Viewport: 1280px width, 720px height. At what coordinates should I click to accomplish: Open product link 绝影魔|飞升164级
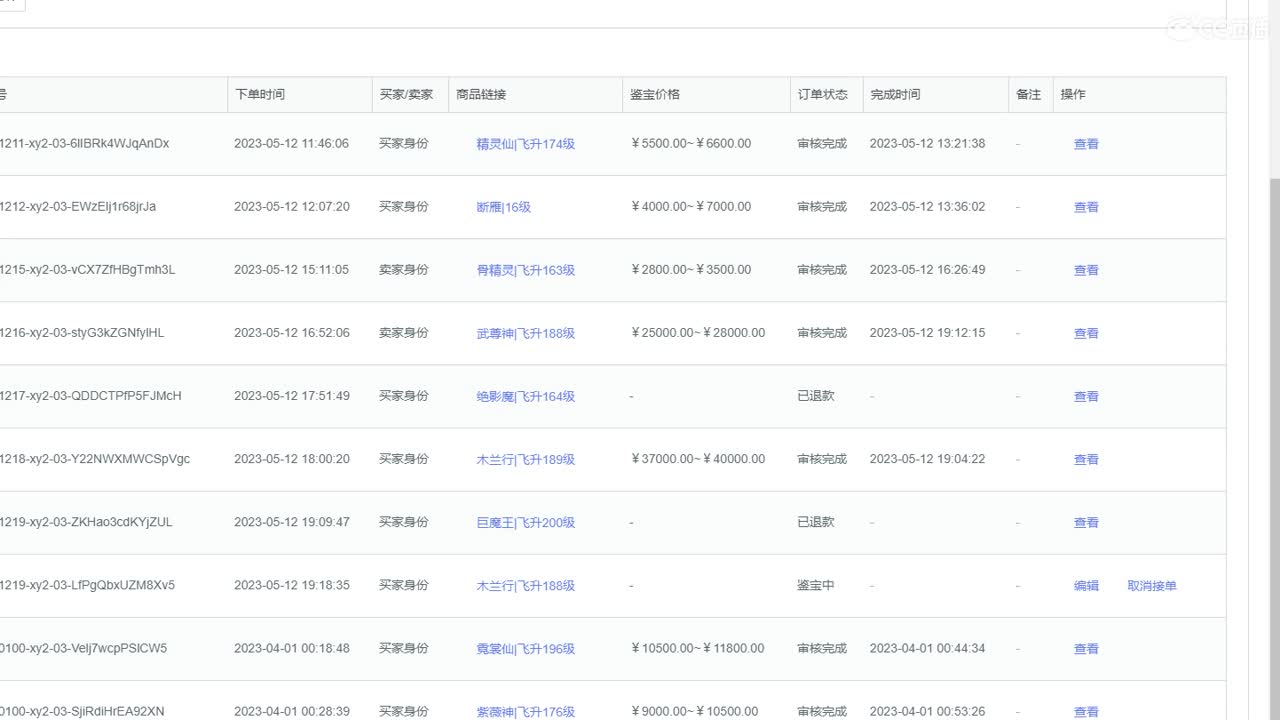click(x=525, y=396)
